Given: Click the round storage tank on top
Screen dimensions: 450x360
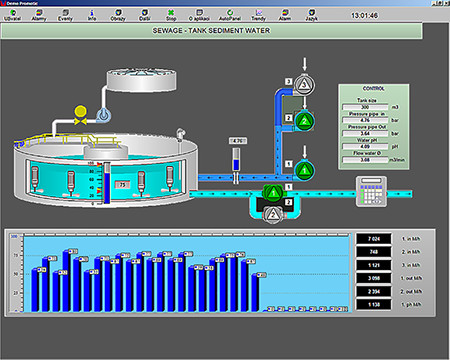Looking at the screenshot, I should [141, 80].
